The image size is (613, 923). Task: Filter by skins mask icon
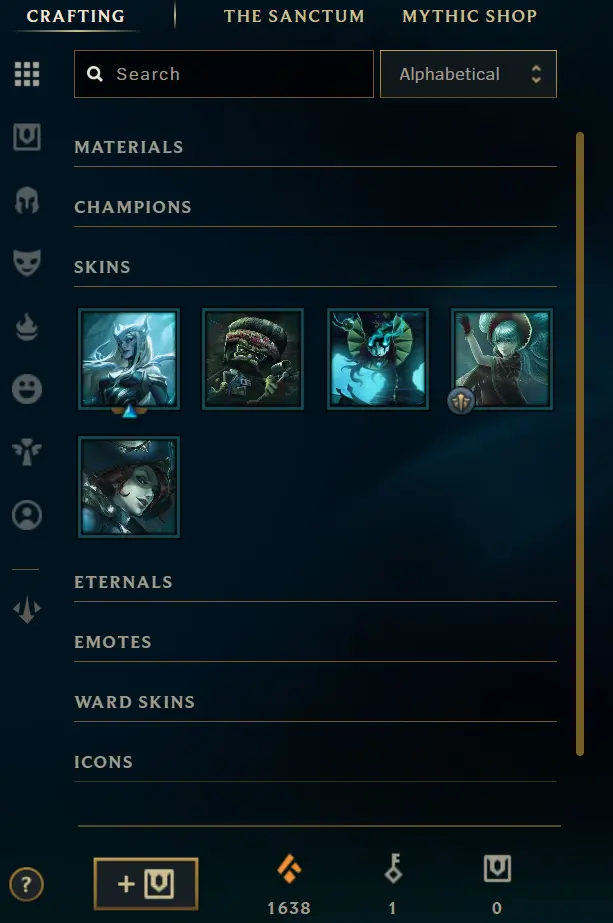click(27, 263)
